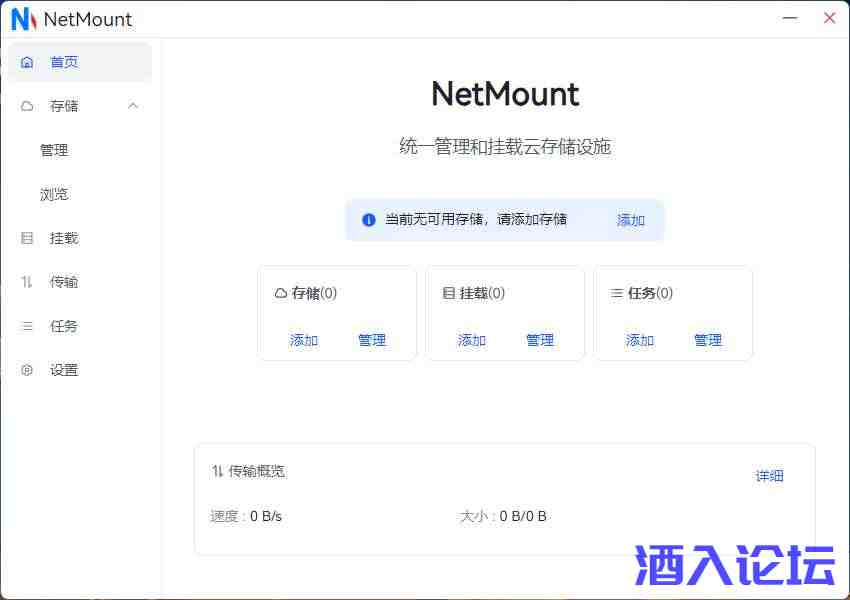Click the NetMount logo icon in title bar
The width and height of the screenshot is (850, 600).
24,20
